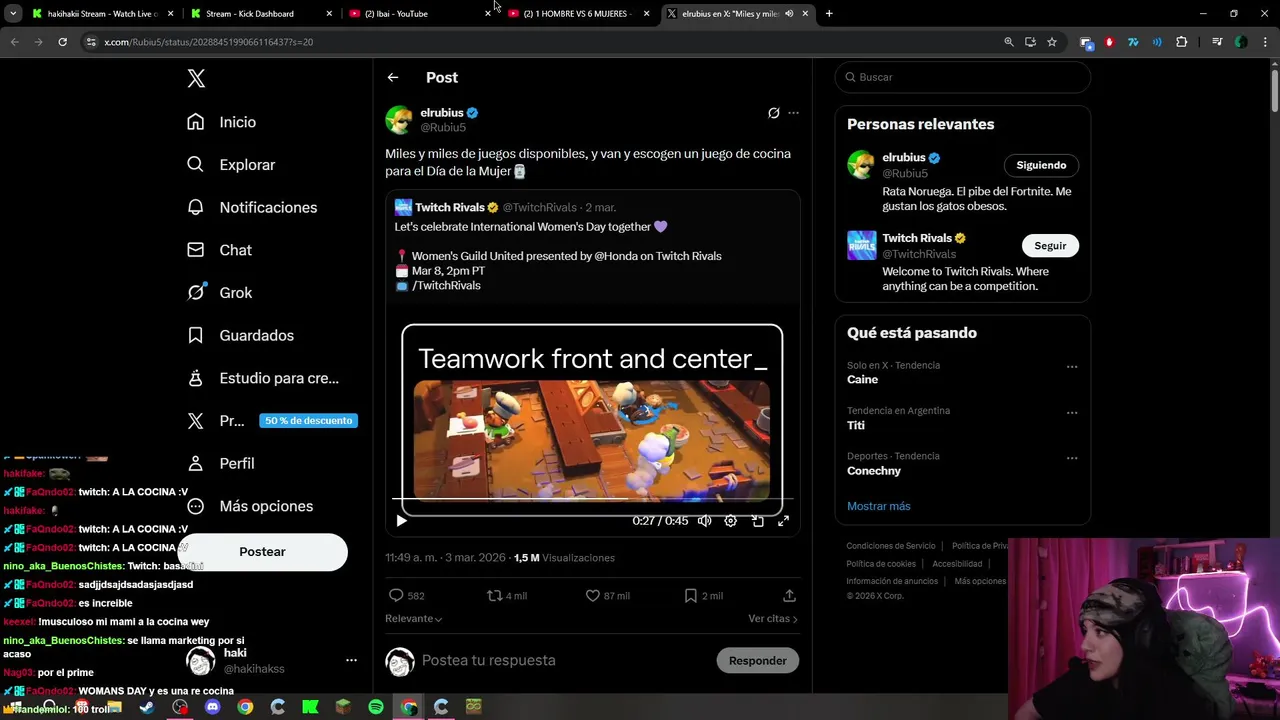Open @TwitchRivals handle in quoted post
The width and height of the screenshot is (1280, 720).
(x=539, y=208)
